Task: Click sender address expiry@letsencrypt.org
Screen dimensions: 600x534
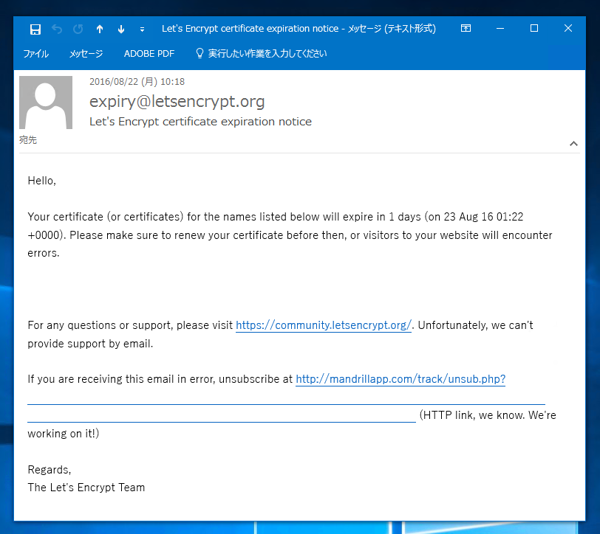Action: click(177, 101)
